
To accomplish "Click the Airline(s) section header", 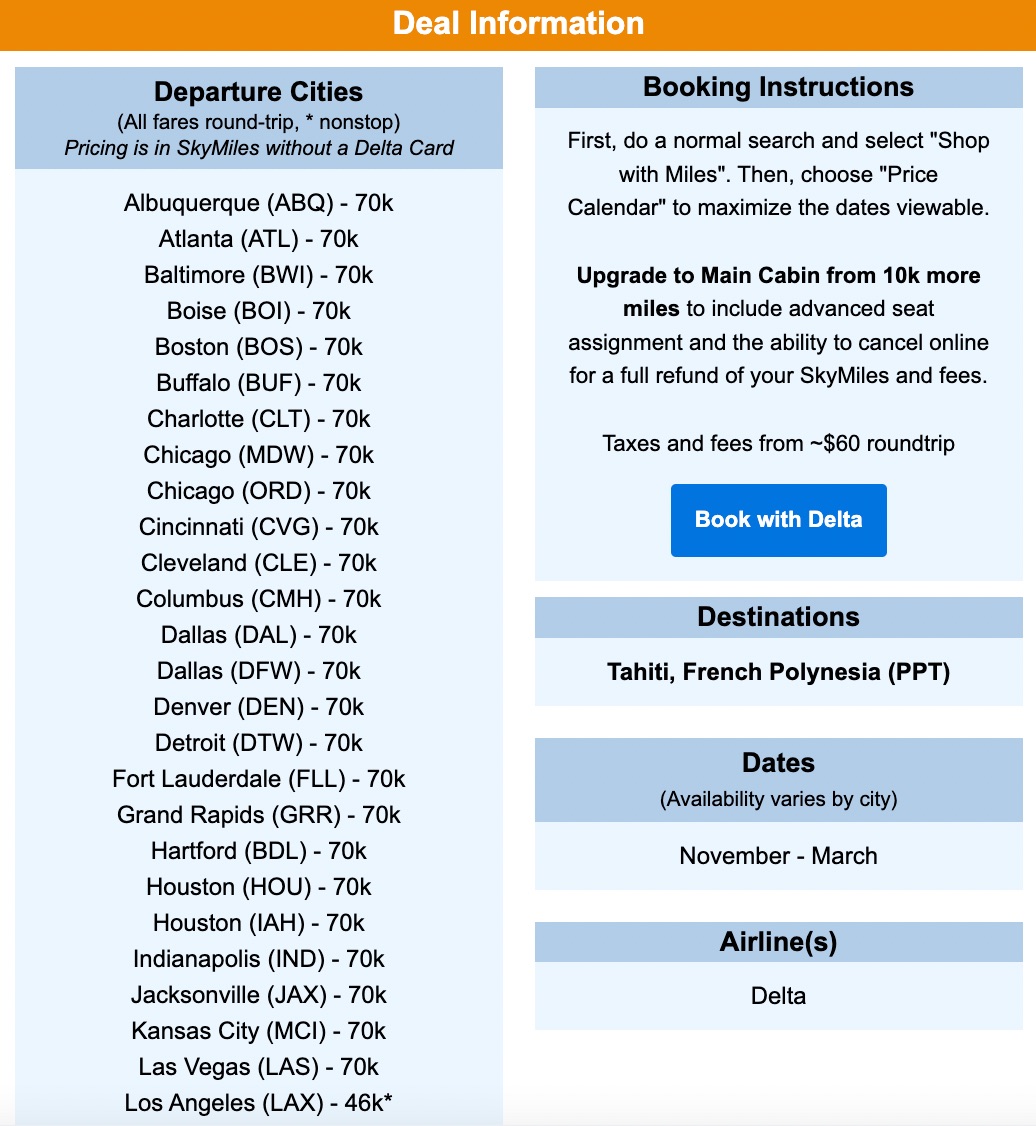I will pyautogui.click(x=778, y=941).
